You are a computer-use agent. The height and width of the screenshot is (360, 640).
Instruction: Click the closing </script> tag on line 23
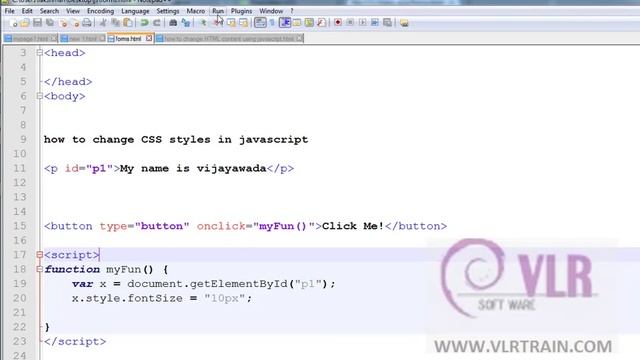pos(75,341)
